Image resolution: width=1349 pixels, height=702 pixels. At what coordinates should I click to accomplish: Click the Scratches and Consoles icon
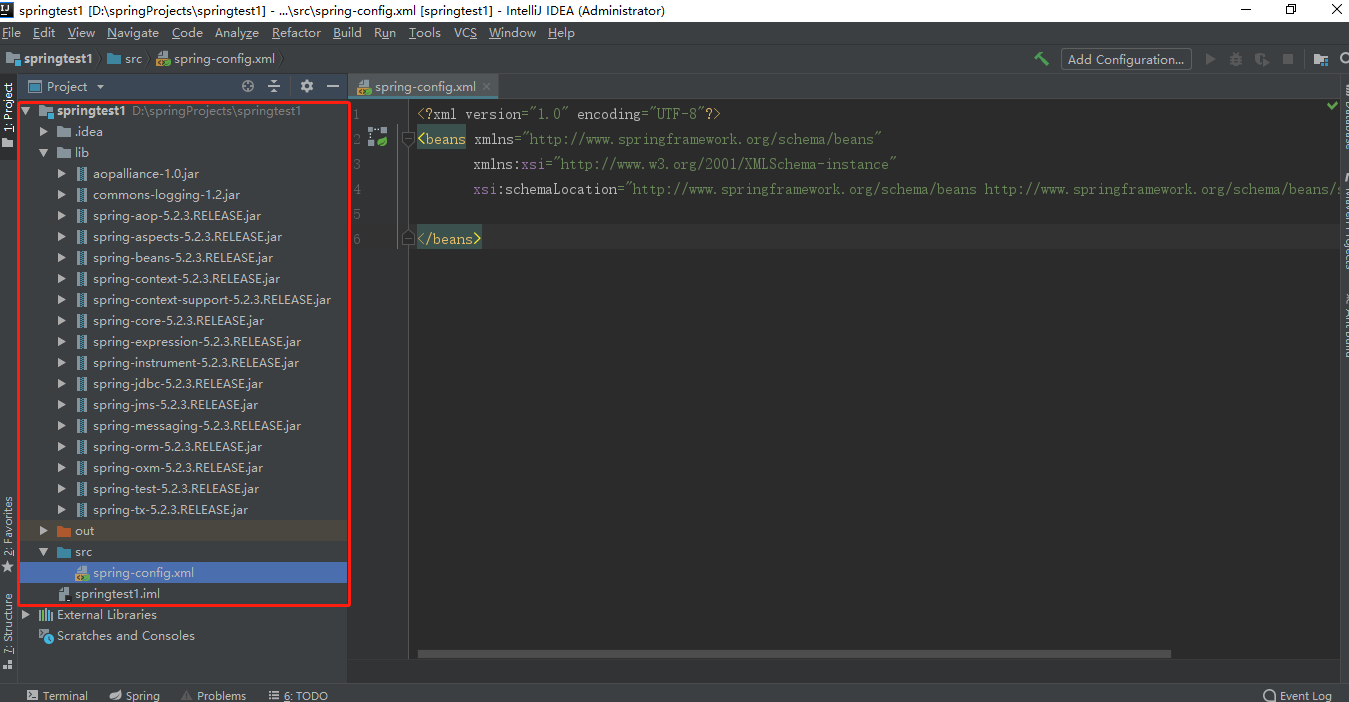click(46, 636)
